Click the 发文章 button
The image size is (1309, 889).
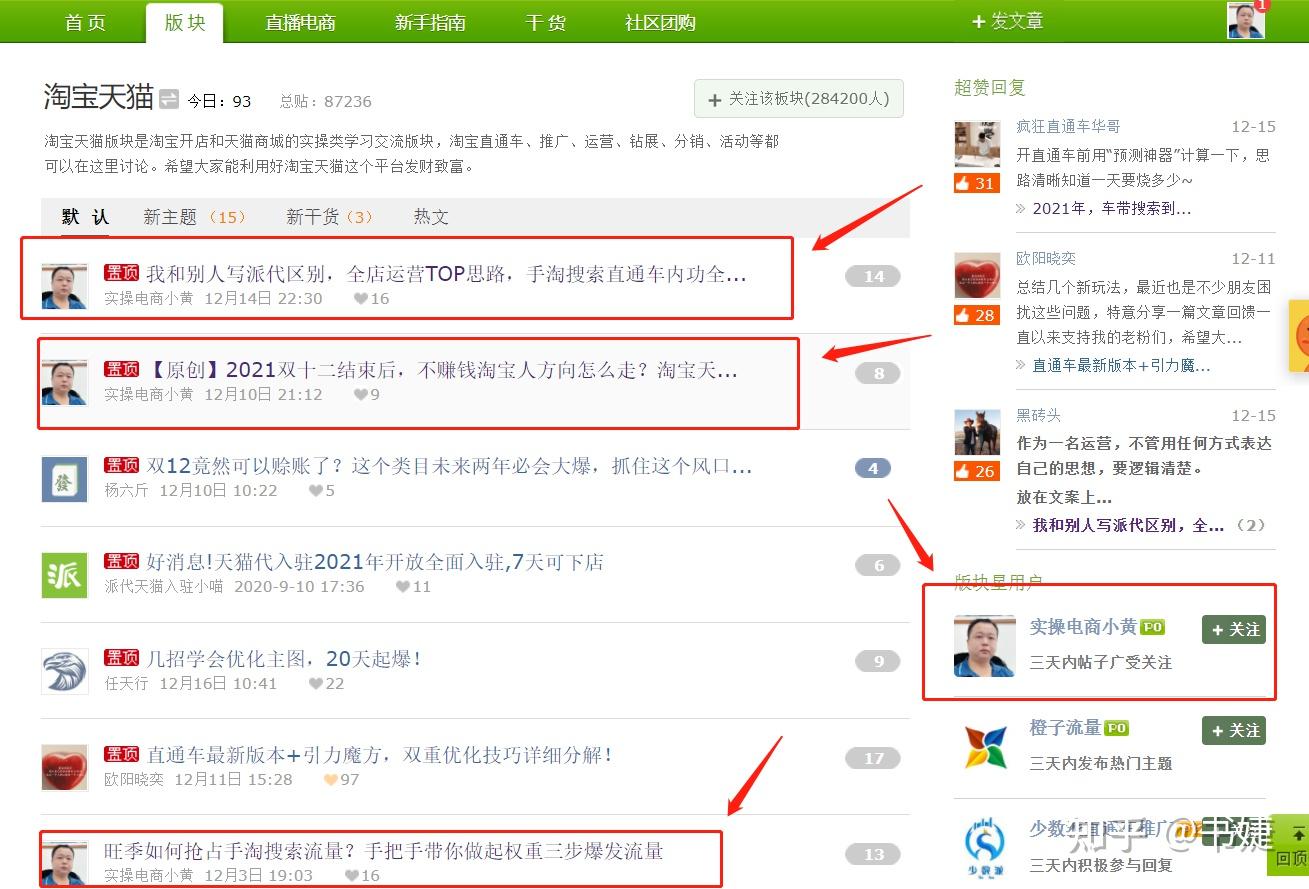click(x=1008, y=21)
